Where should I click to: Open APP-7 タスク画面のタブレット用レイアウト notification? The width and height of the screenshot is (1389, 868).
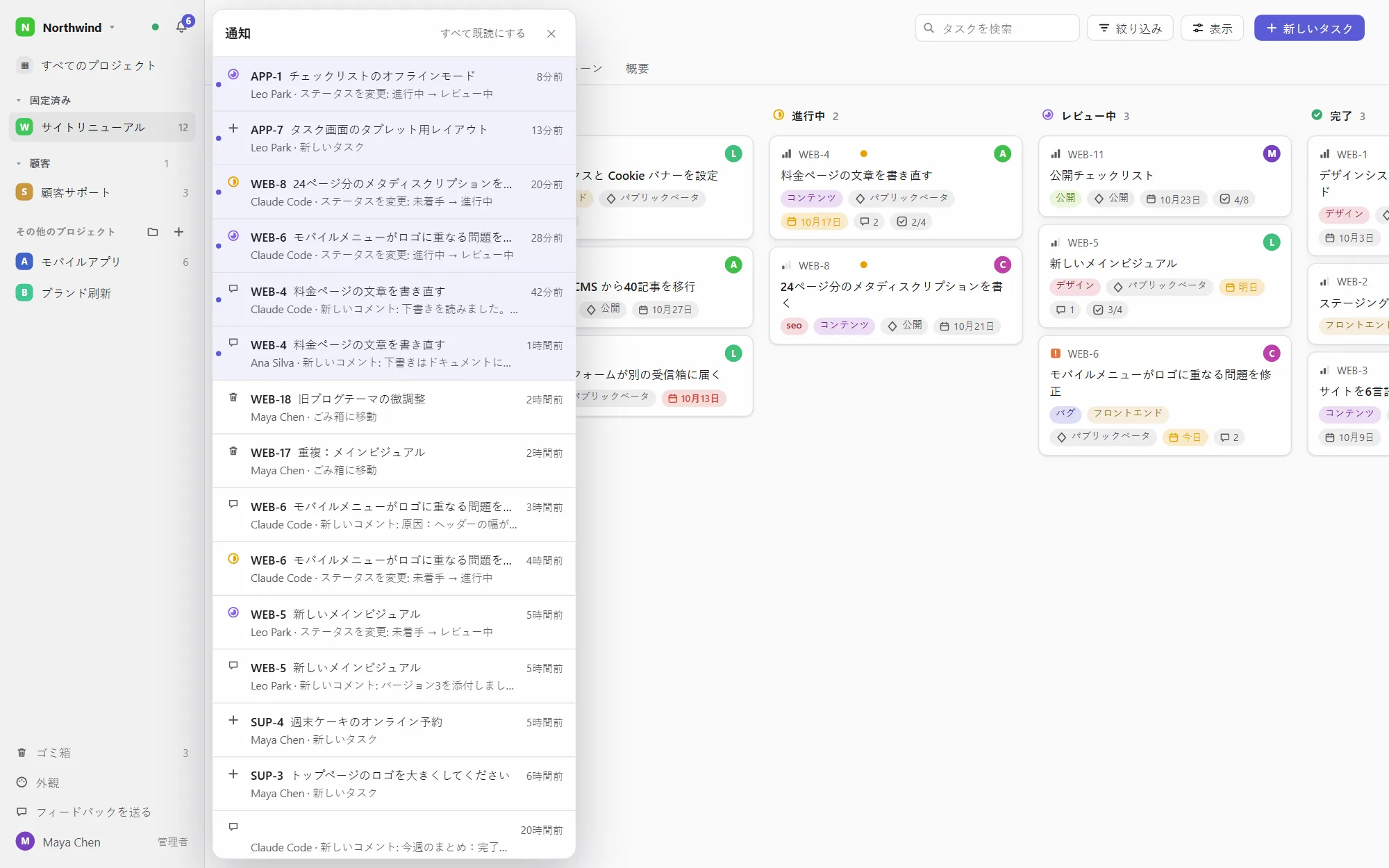[394, 138]
